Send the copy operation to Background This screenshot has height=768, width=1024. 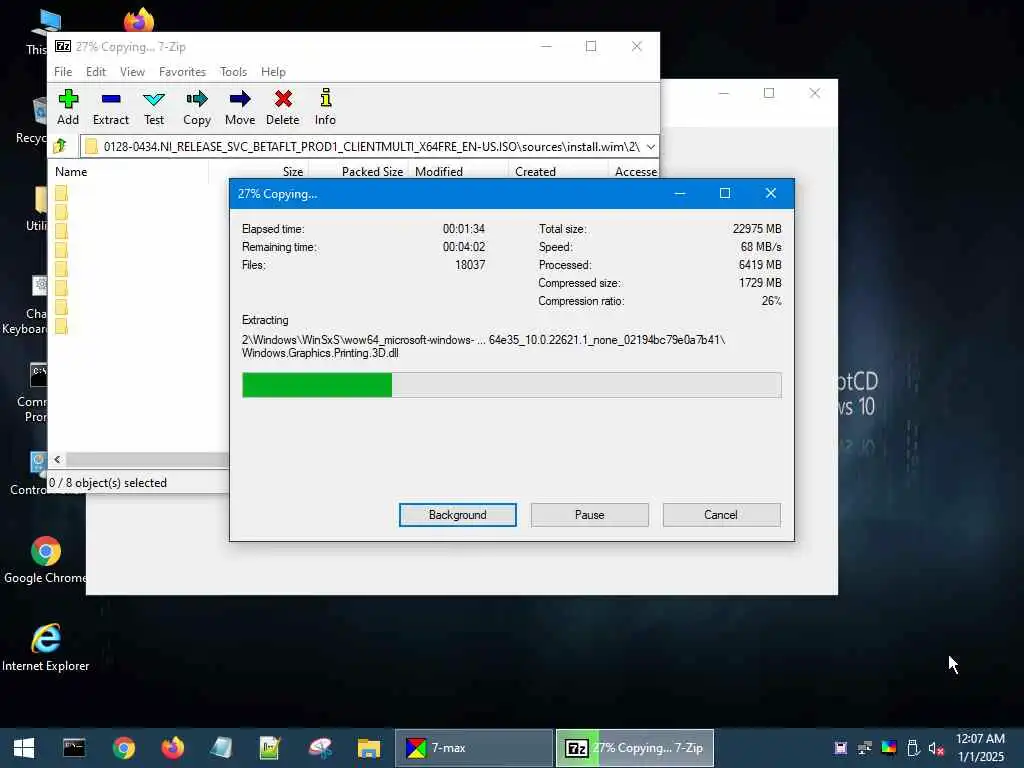tap(458, 515)
